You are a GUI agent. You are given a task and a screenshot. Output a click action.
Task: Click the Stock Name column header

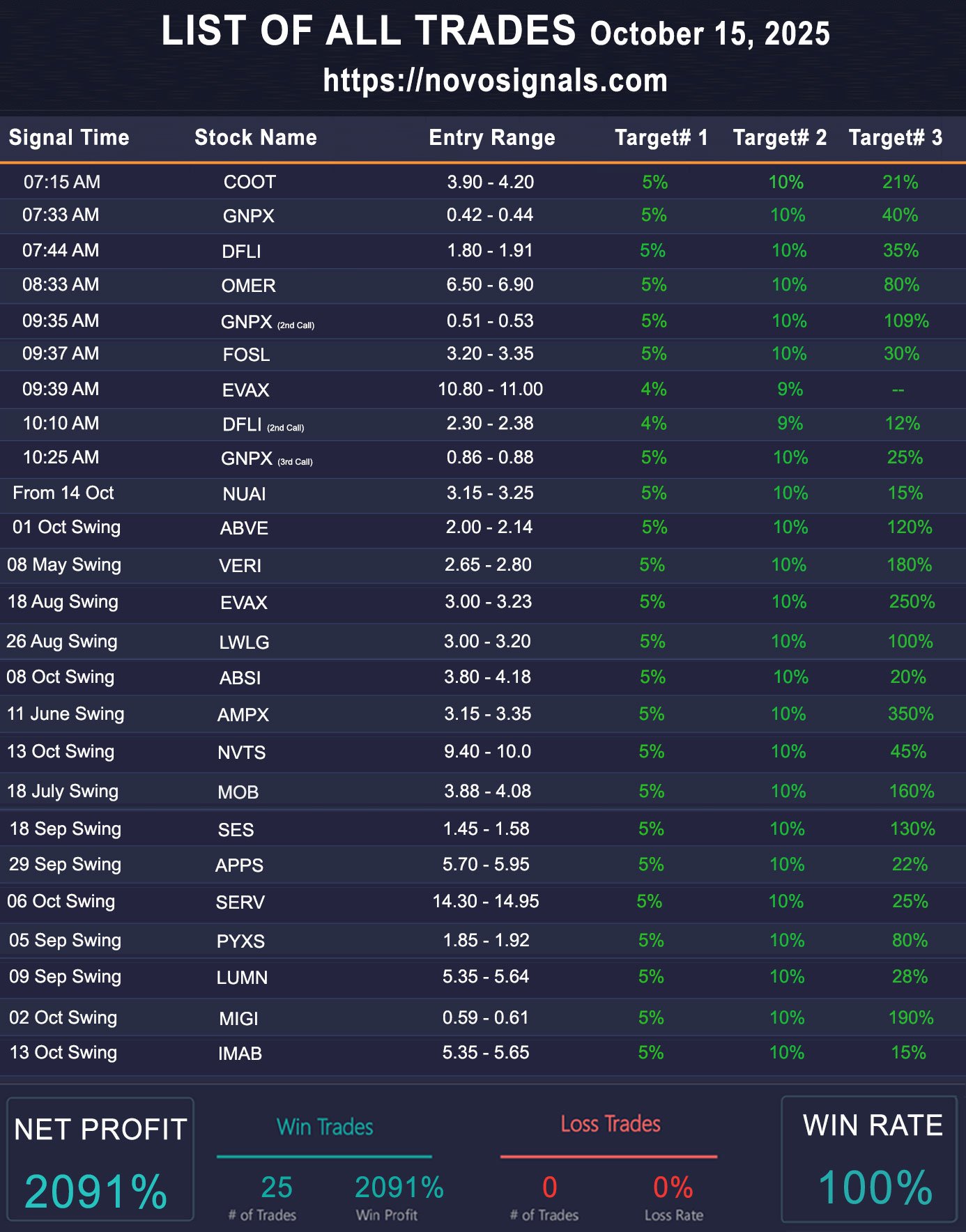tap(255, 137)
